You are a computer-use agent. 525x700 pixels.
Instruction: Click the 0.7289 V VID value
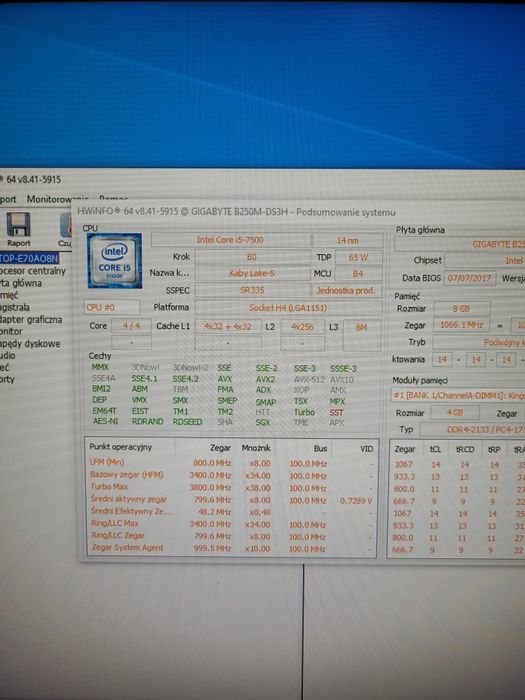pyautogui.click(x=355, y=501)
